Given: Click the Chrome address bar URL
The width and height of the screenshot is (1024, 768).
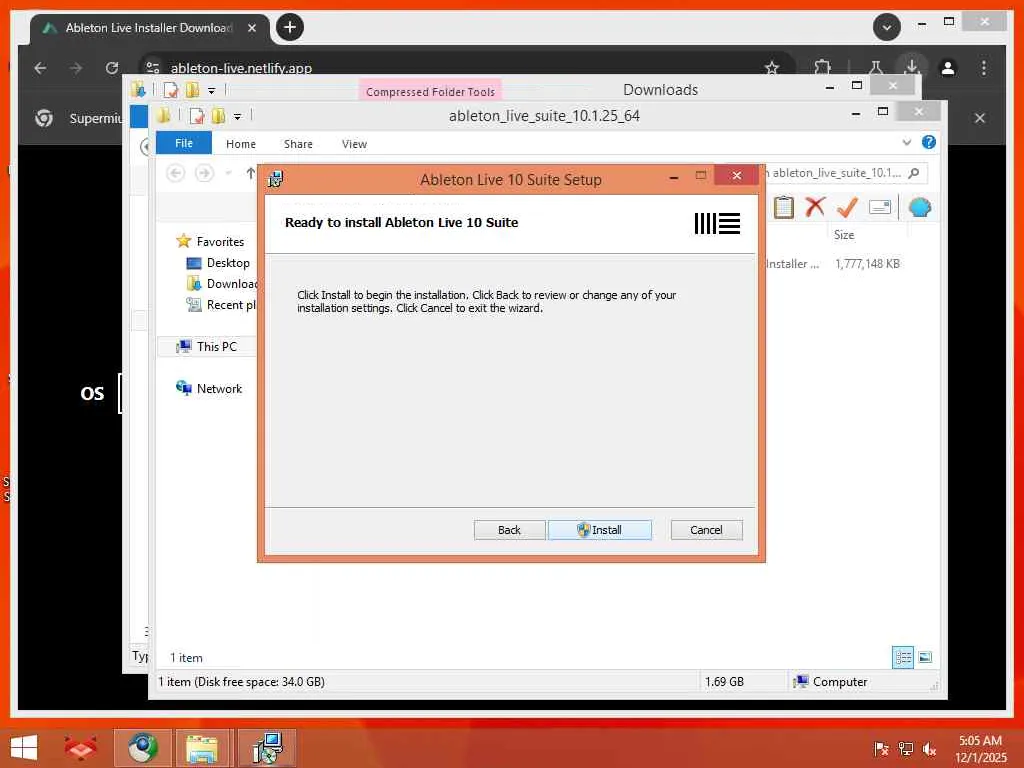Looking at the screenshot, I should (x=241, y=68).
